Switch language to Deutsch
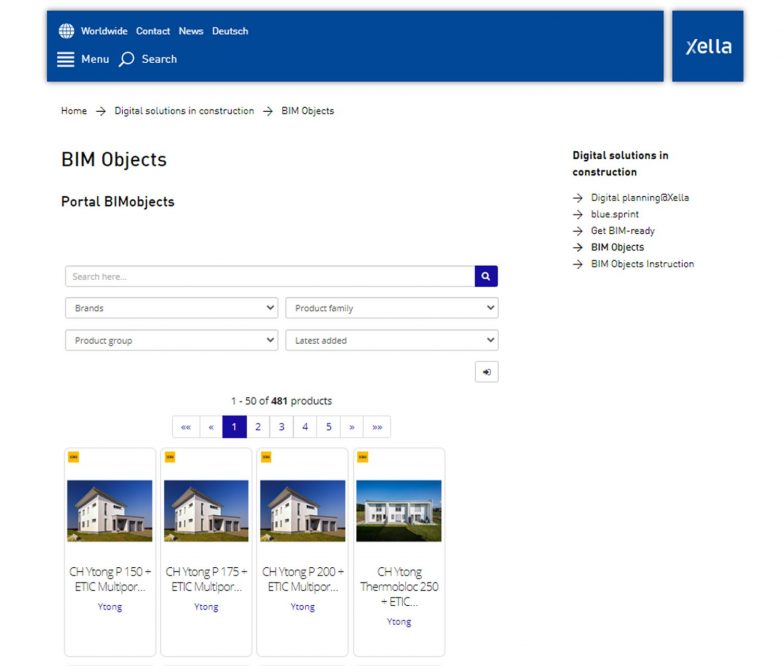 pos(230,31)
